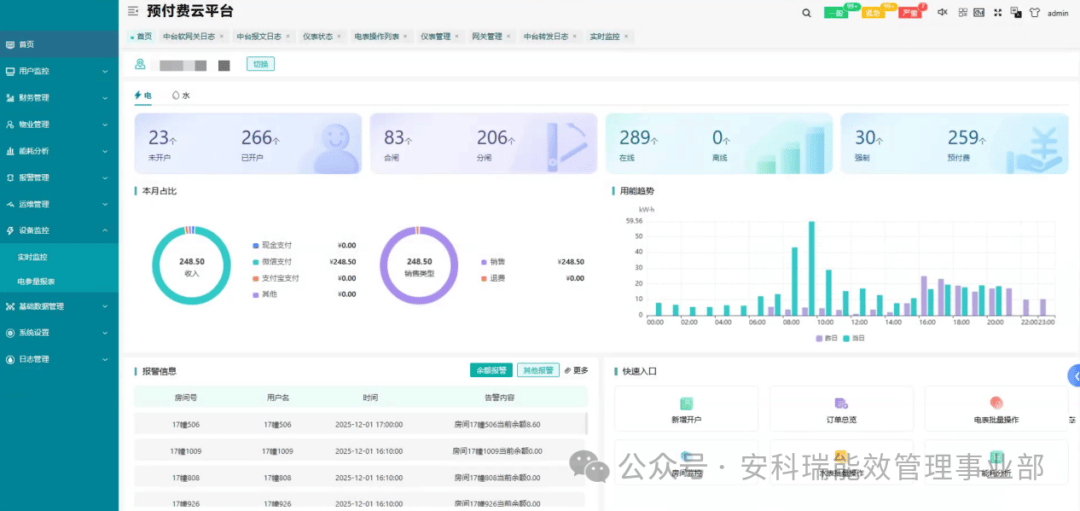Collapse the 设备监控 sidebar menu
1080x511 pixels.
(59, 230)
